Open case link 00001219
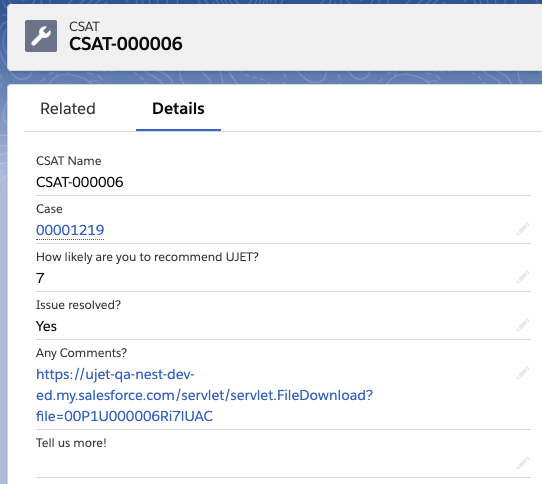The image size is (542, 484). (70, 230)
